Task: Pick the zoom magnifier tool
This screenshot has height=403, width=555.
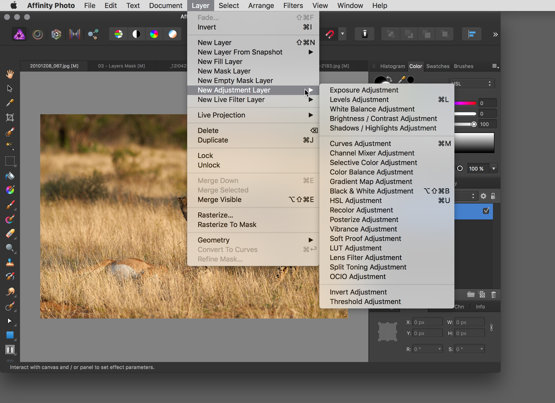Action: click(x=10, y=248)
